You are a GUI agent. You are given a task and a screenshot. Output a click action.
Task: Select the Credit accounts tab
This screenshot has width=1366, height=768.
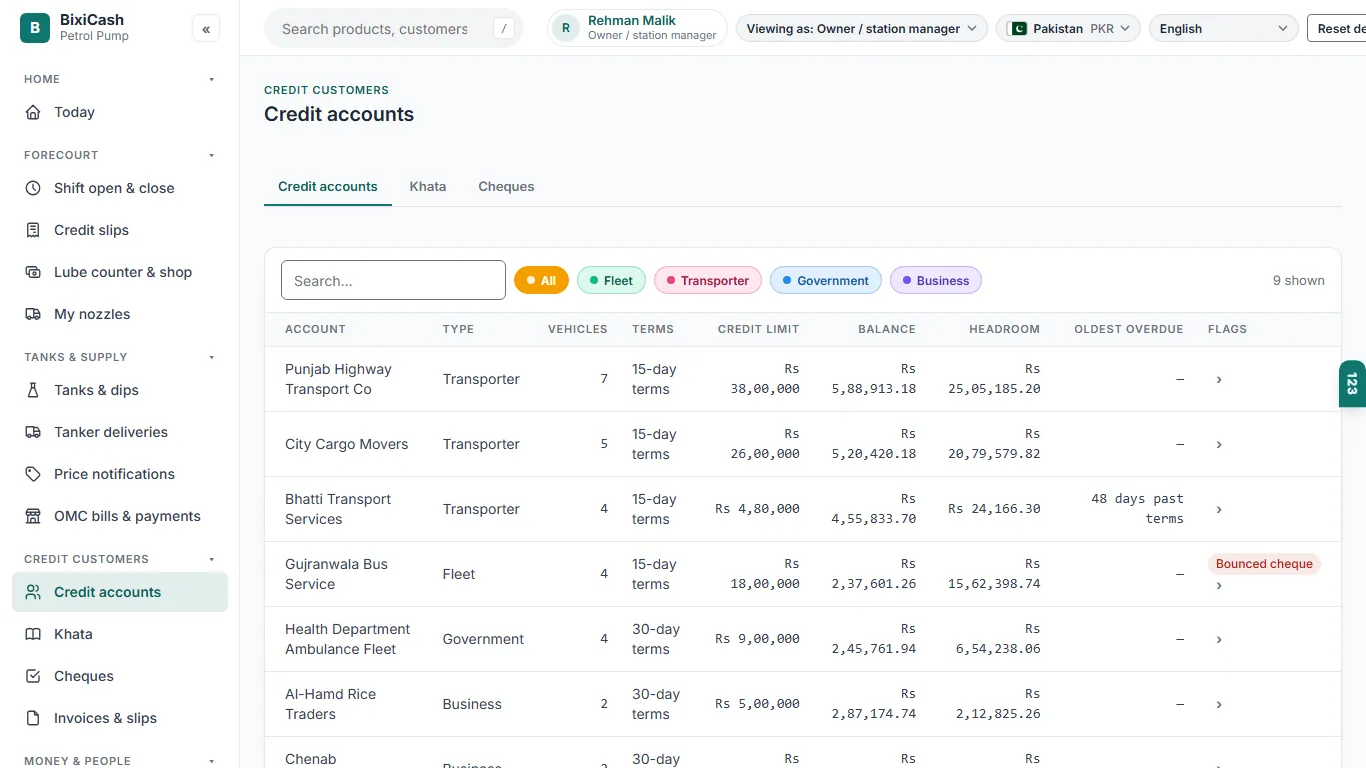(328, 187)
